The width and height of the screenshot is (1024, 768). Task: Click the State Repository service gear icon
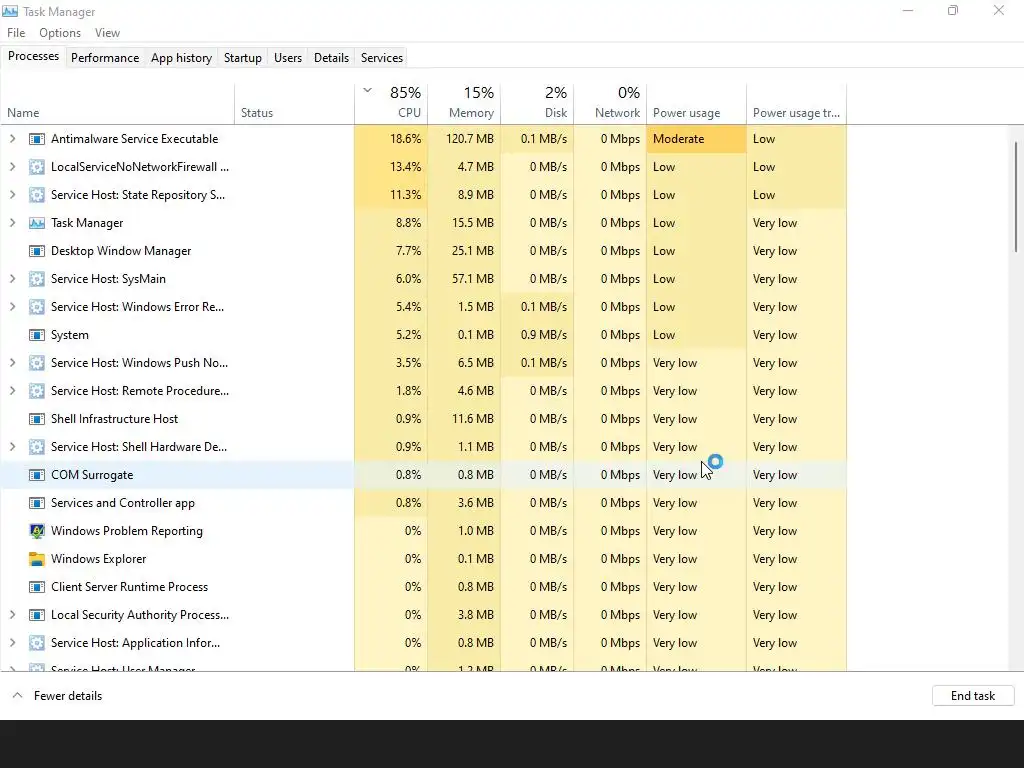(37, 195)
